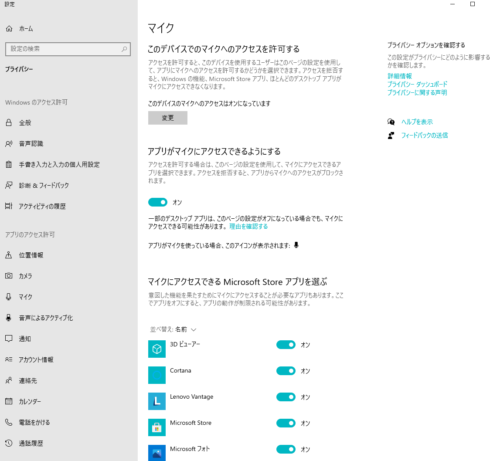Open the プライバシー ダッシュボード link
490x461 pixels.
(417, 84)
